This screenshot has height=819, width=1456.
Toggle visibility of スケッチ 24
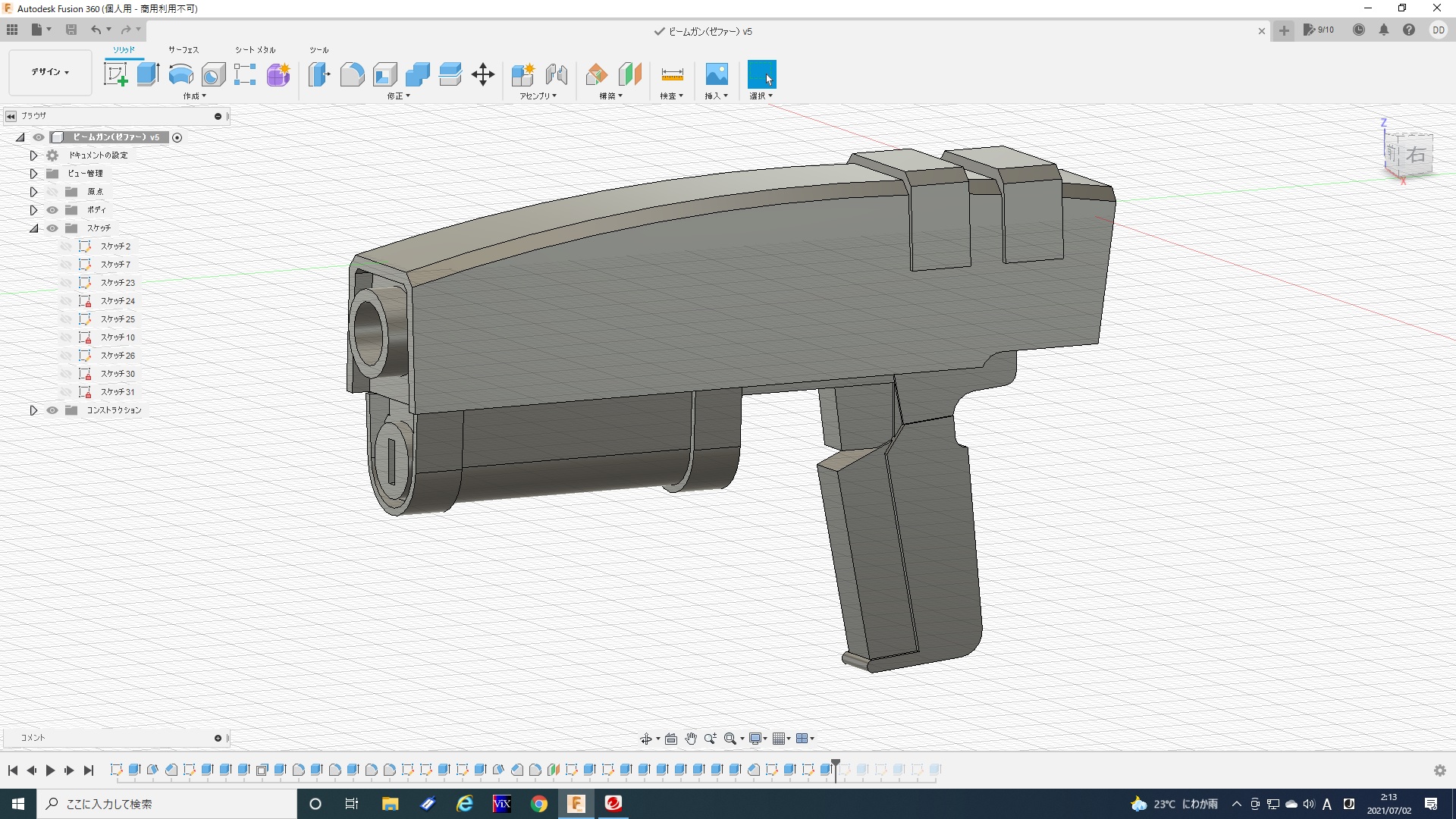click(x=66, y=301)
